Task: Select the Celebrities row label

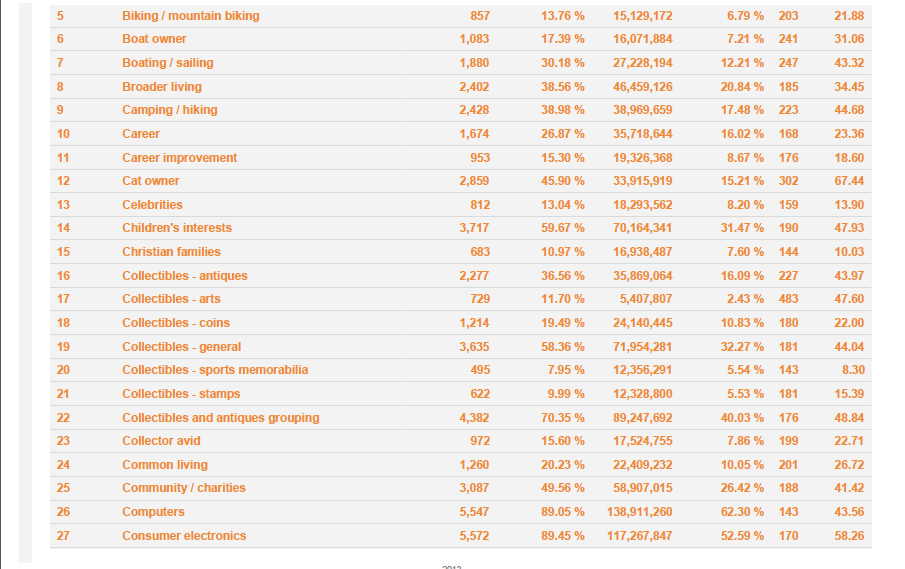Action: (152, 204)
